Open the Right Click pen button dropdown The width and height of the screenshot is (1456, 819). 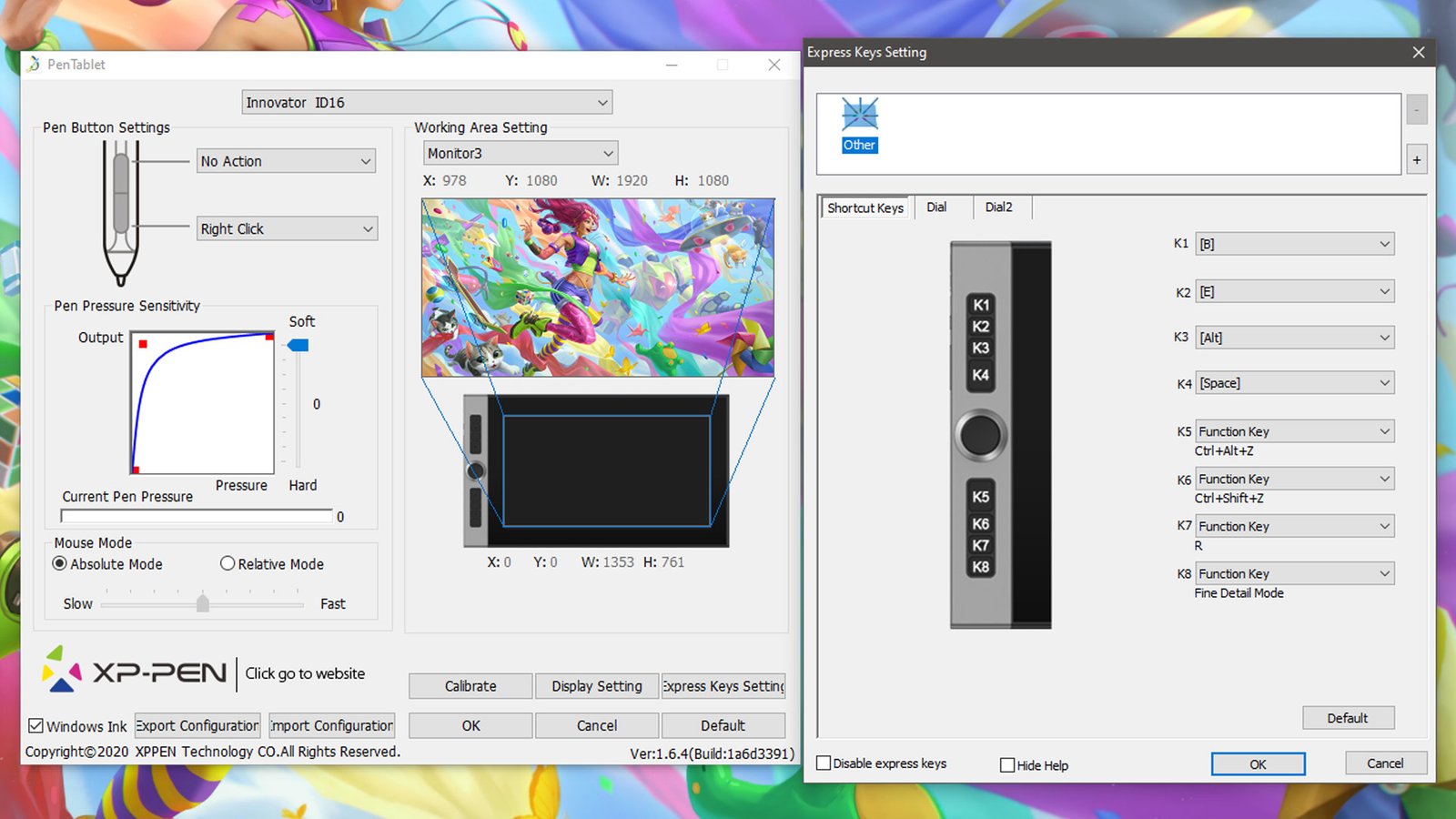287,228
